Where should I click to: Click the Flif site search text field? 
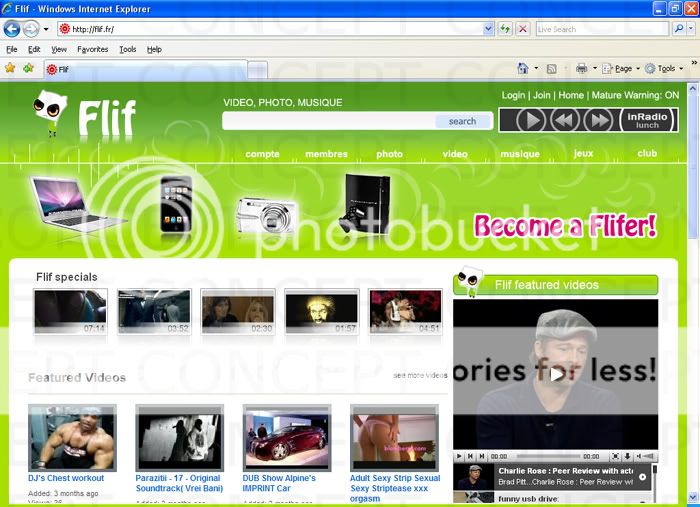(x=329, y=121)
